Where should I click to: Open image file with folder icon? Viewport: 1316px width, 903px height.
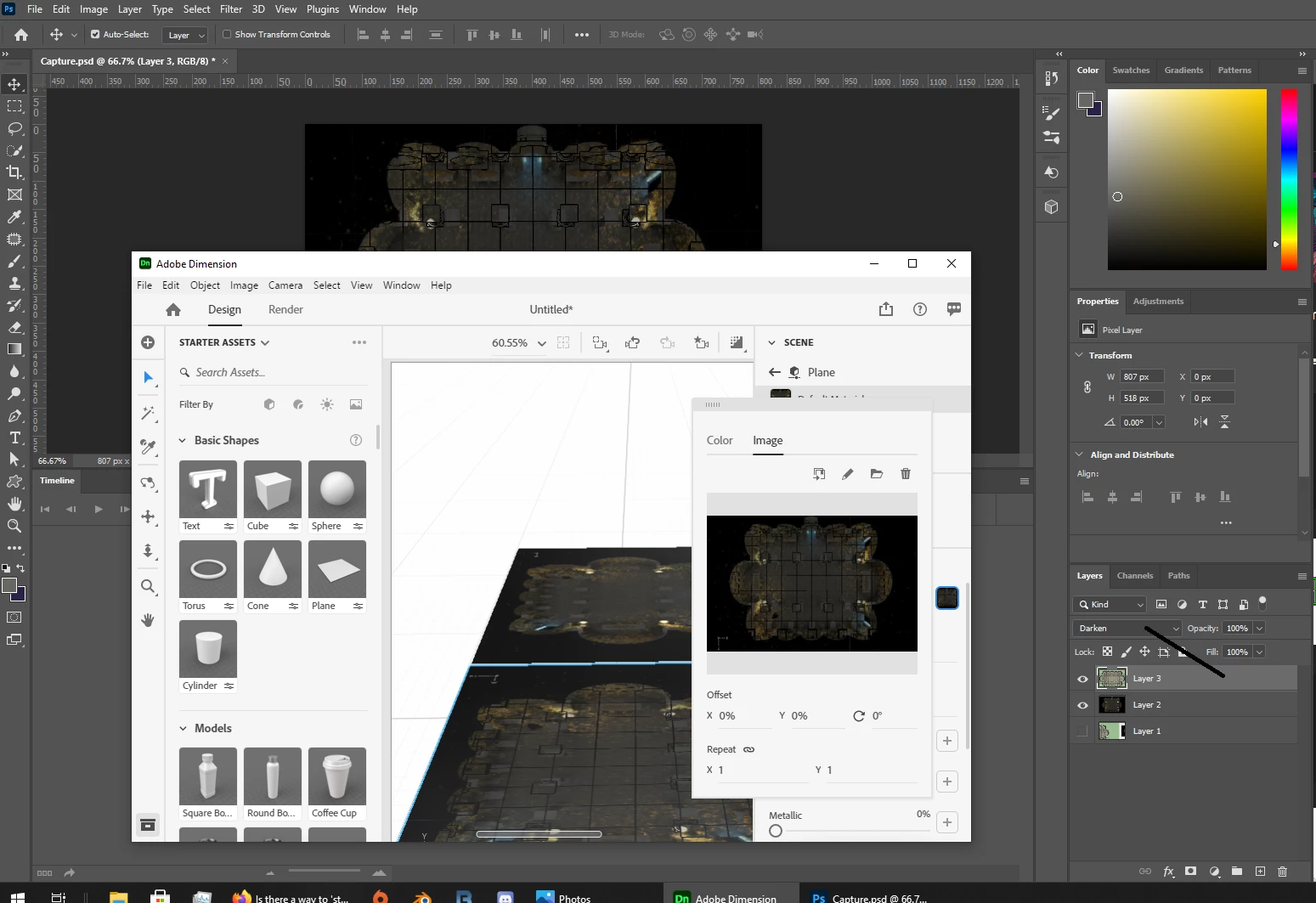tap(877, 474)
